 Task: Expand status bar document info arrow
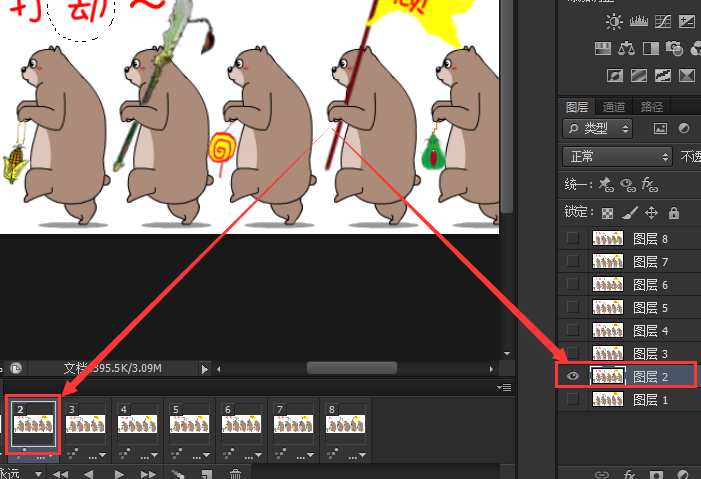(x=205, y=369)
